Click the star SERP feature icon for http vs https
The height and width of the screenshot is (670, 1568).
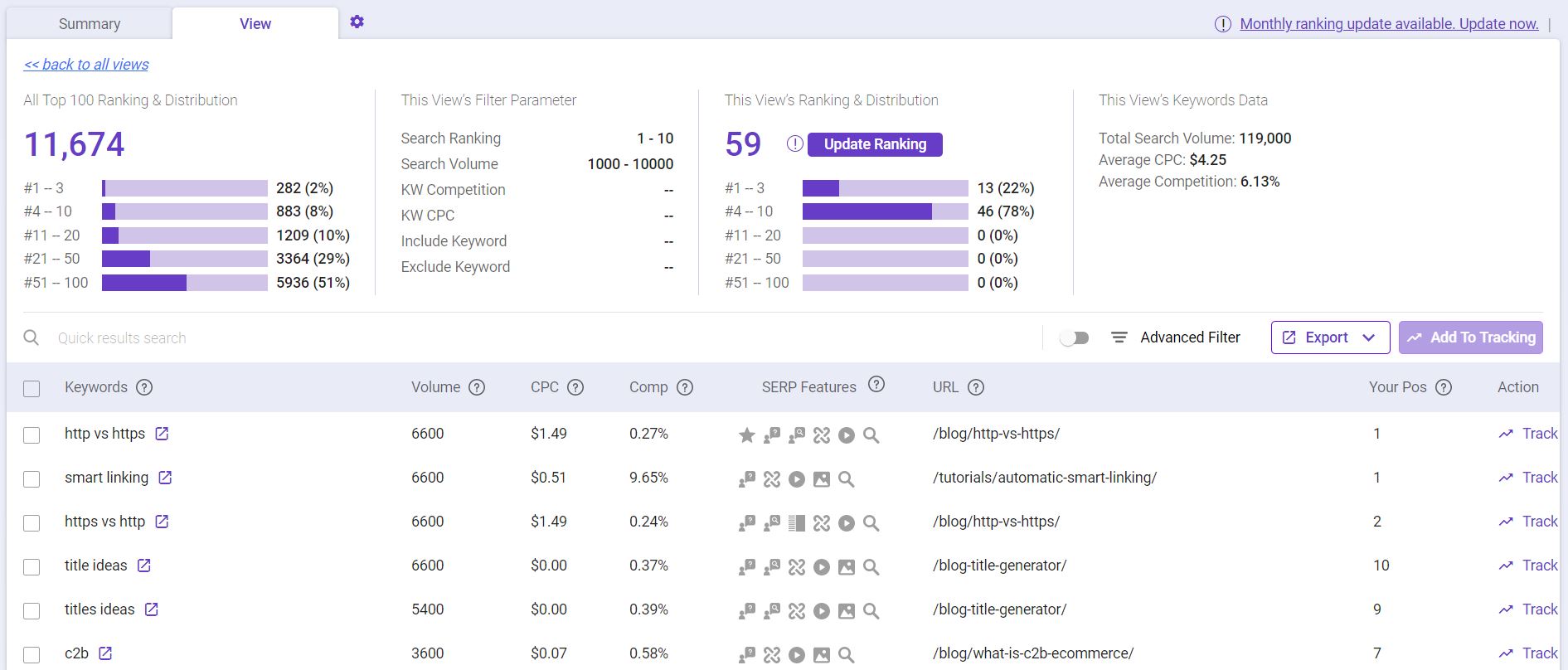pyautogui.click(x=747, y=435)
